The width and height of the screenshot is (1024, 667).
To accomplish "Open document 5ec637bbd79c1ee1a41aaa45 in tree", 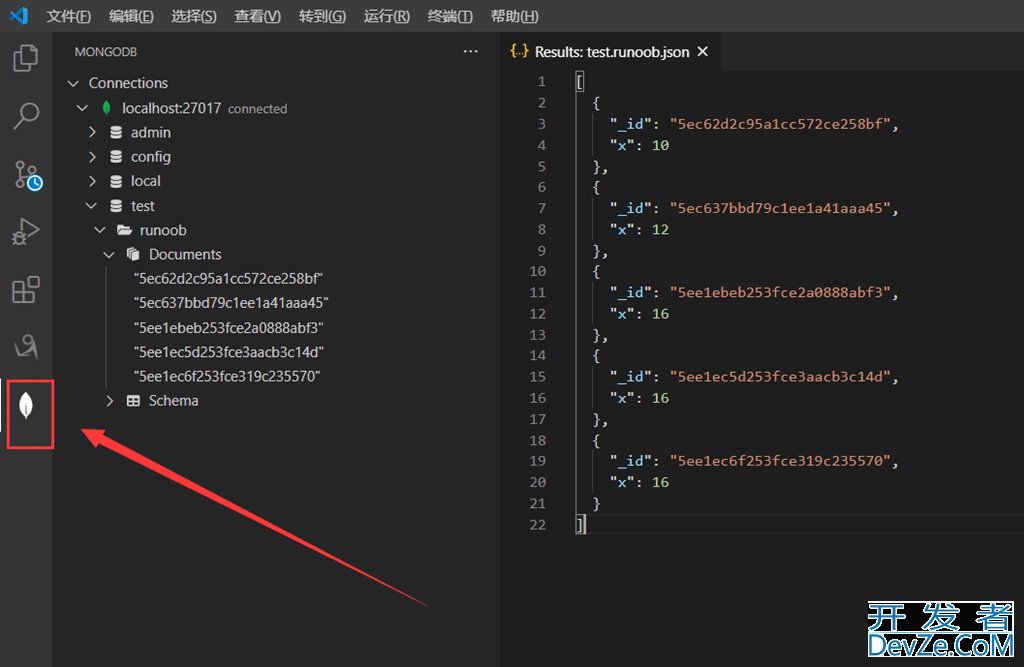I will coord(231,303).
